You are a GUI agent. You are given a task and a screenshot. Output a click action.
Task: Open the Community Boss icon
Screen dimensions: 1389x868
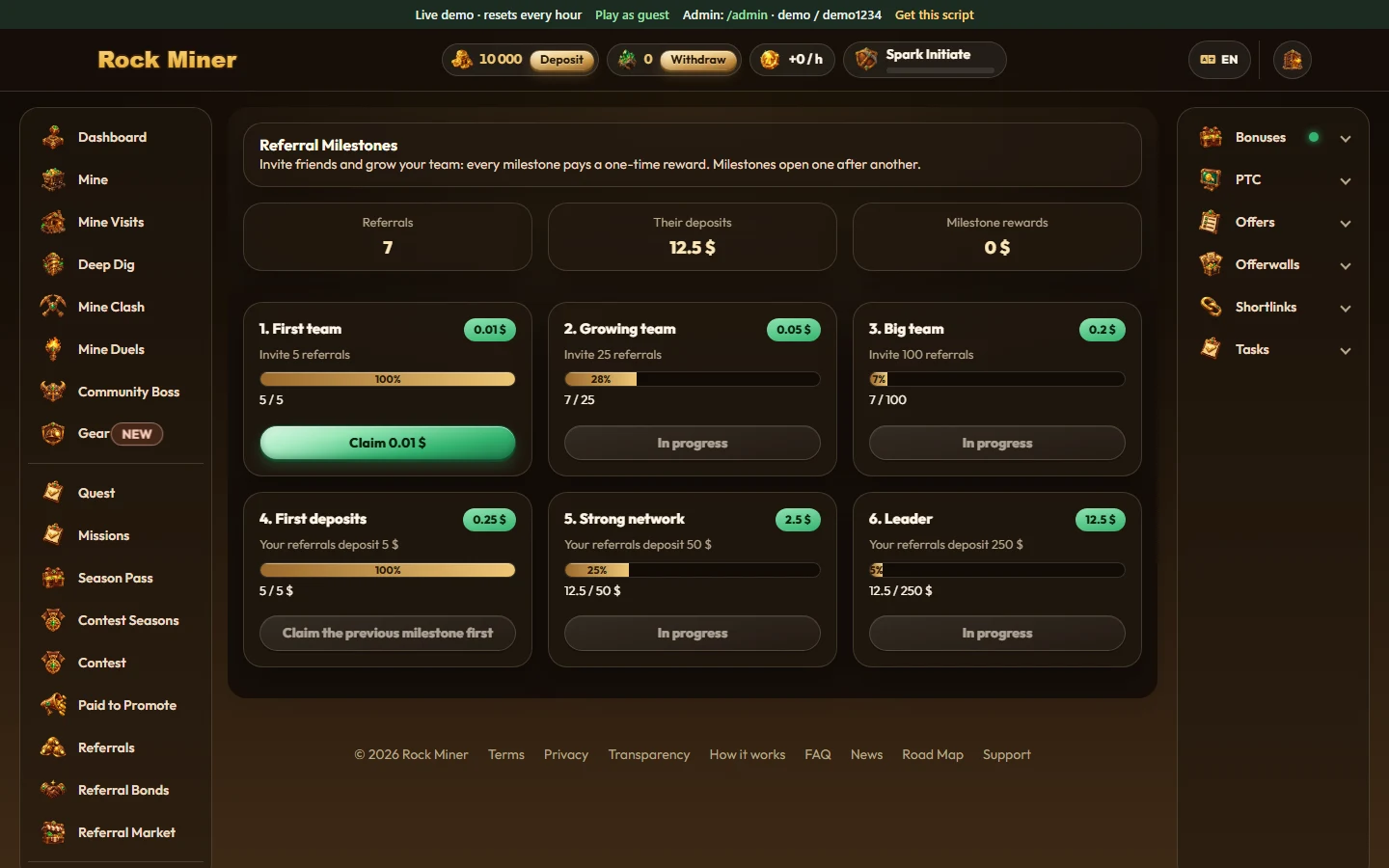(x=53, y=392)
